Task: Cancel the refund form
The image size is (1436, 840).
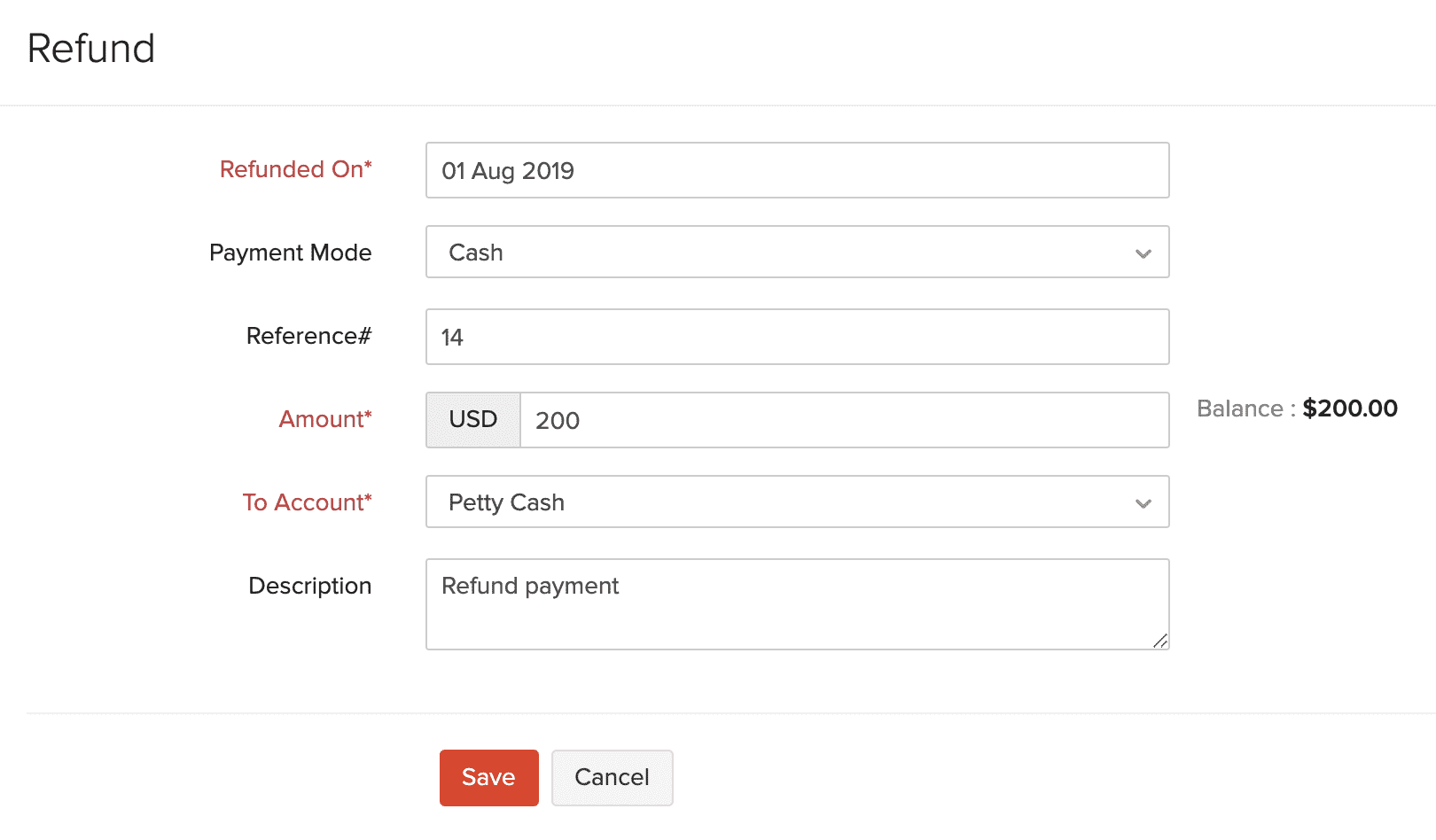Action: pyautogui.click(x=612, y=778)
